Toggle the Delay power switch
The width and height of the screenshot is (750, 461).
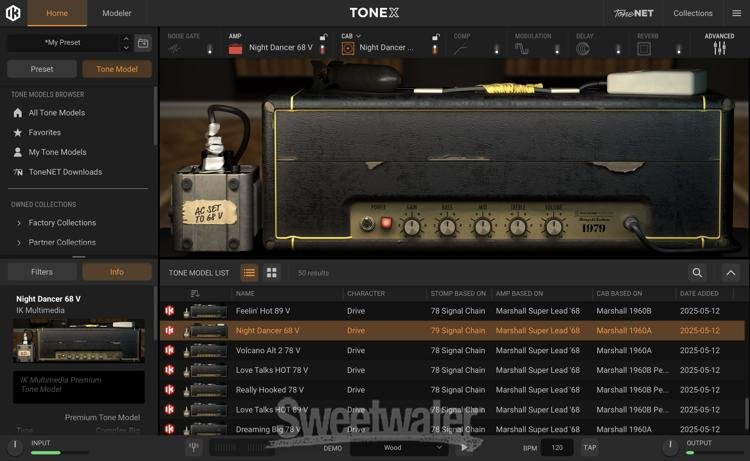click(x=618, y=49)
